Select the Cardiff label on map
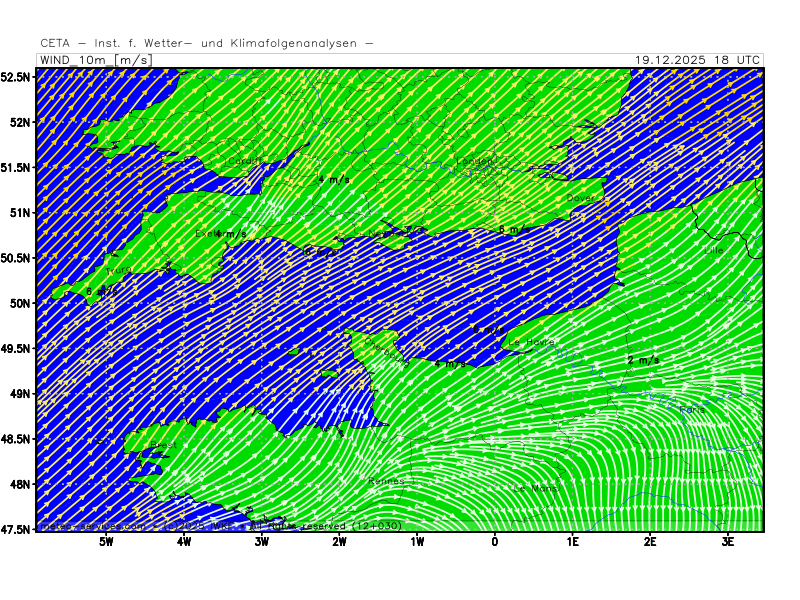The height and width of the screenshot is (600, 800). [x=245, y=160]
